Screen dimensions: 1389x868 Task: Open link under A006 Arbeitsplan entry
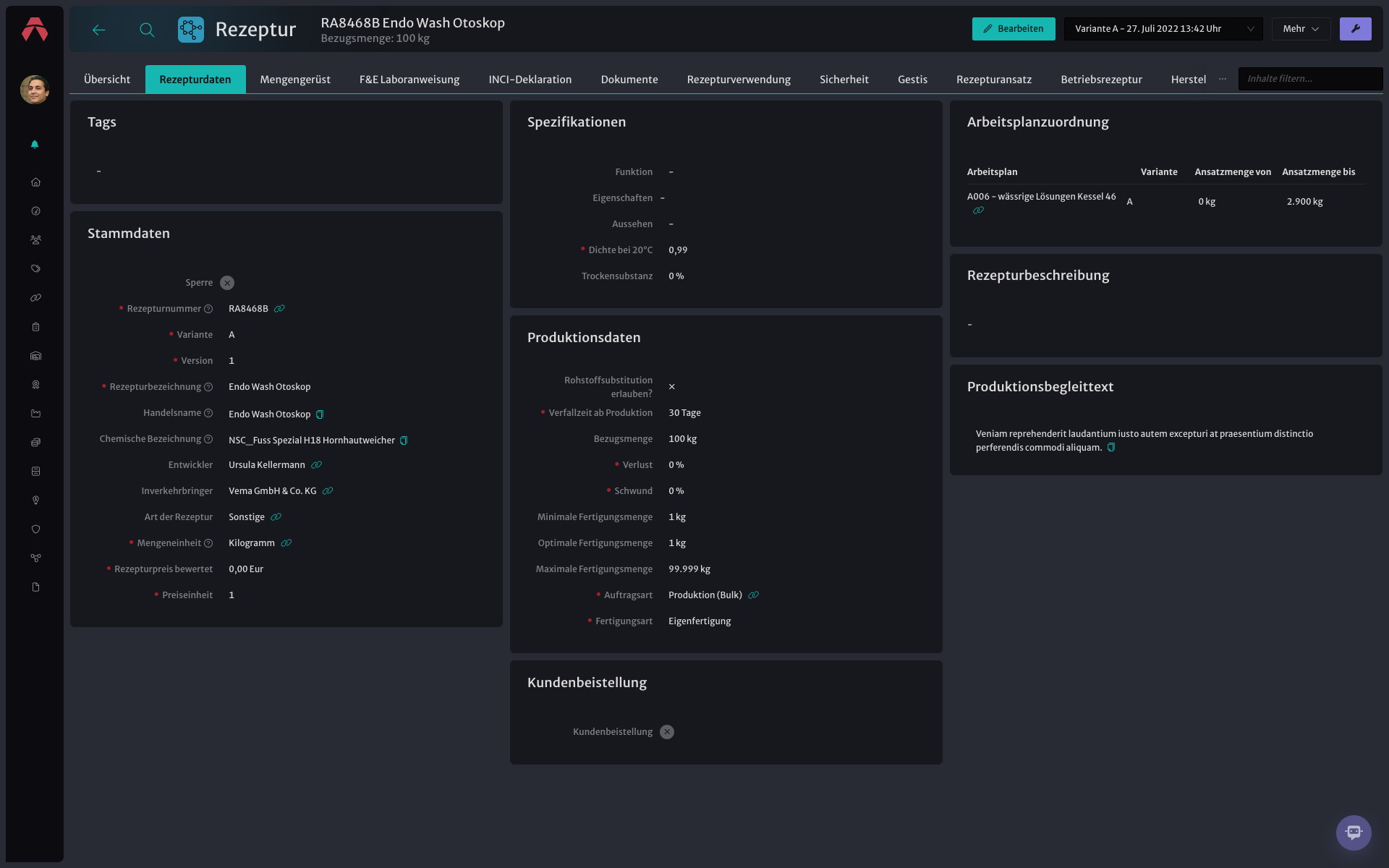click(x=978, y=210)
